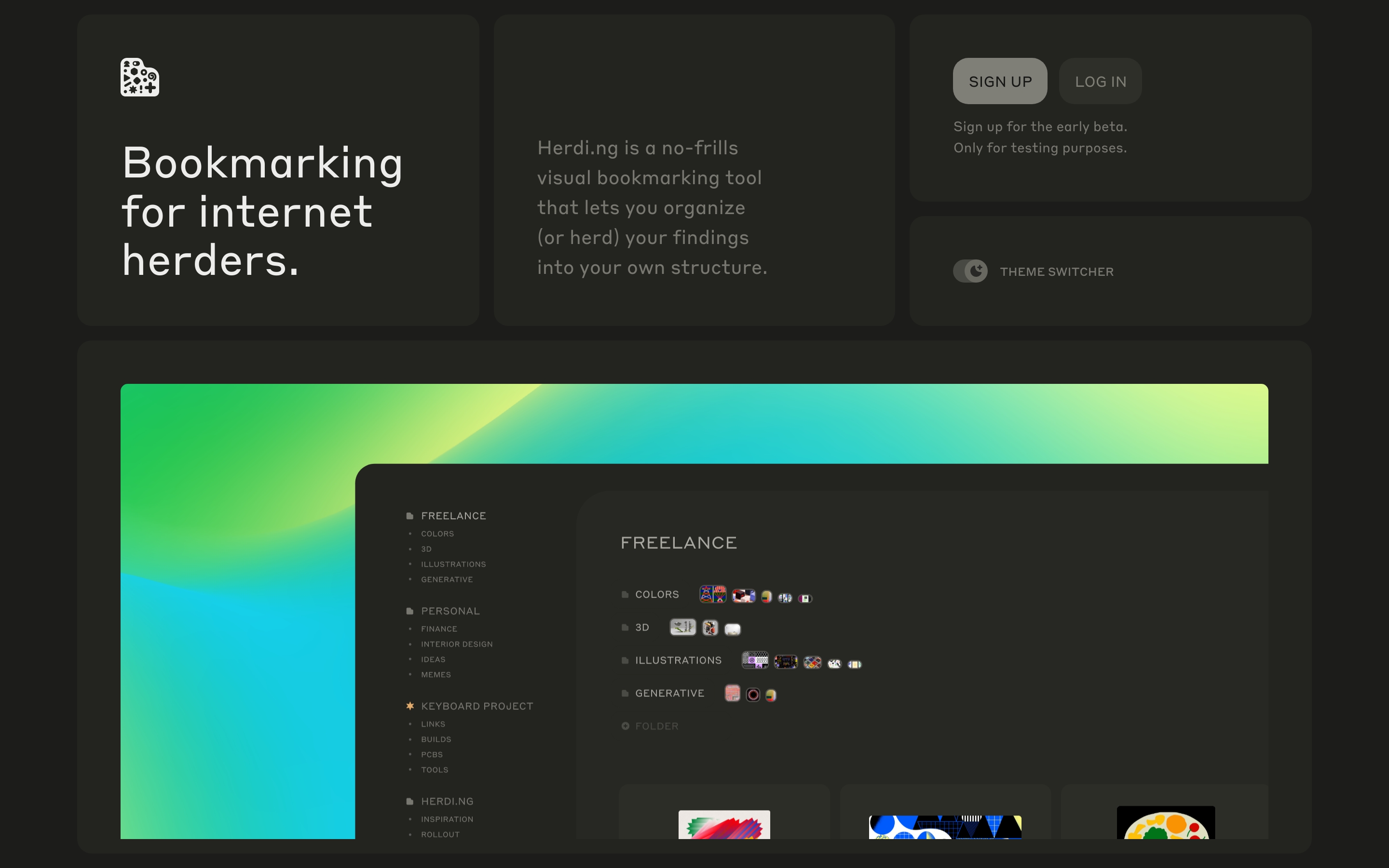The width and height of the screenshot is (1389, 868).
Task: Click the Log In button
Action: 1100,81
